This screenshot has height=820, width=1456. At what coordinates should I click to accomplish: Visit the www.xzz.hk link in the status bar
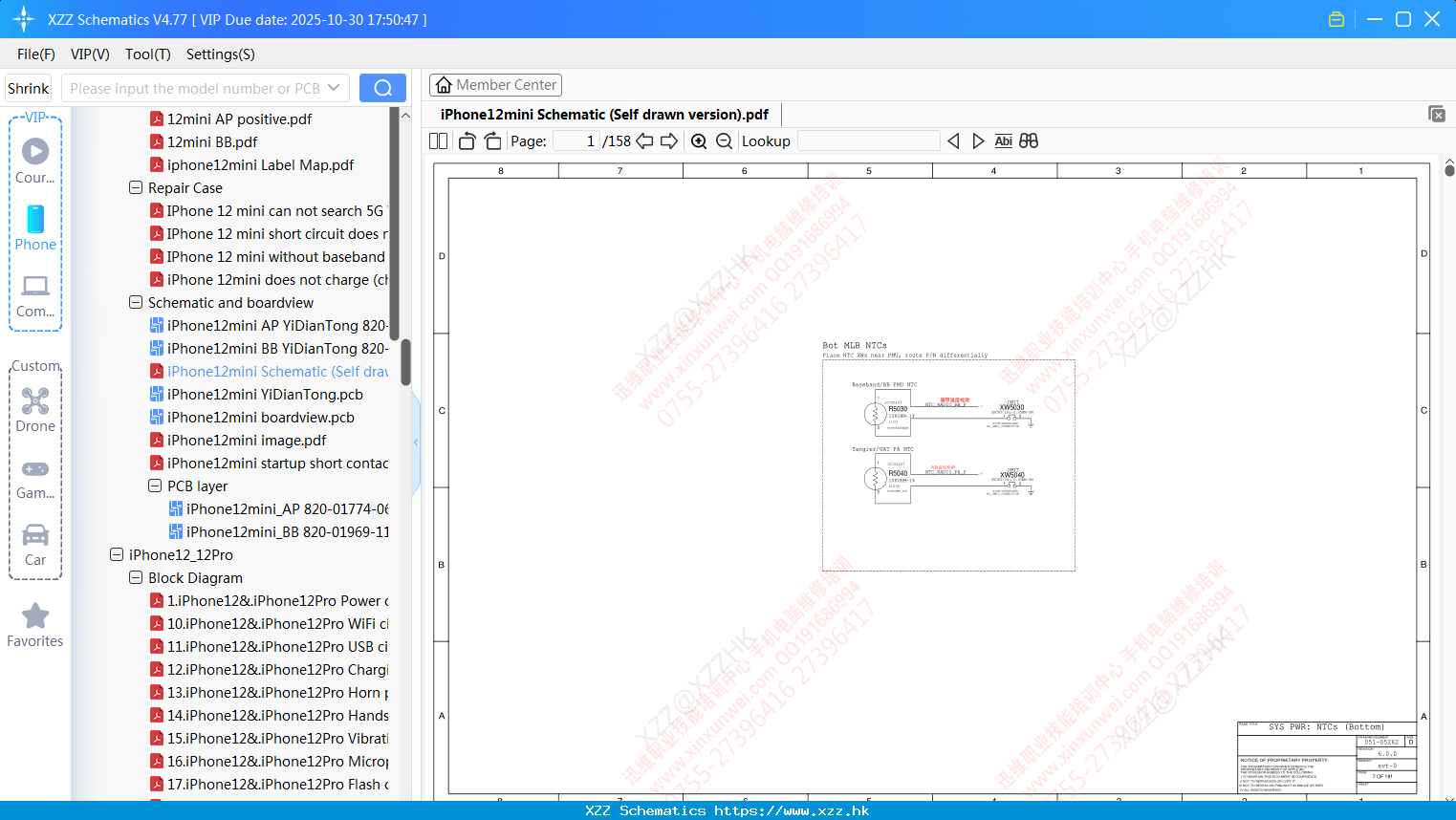point(792,810)
